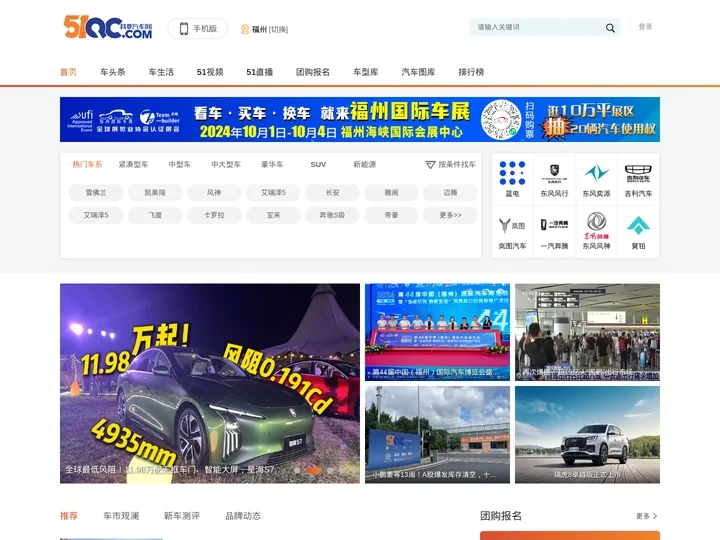Choose the 迈腾 car series pill
The height and width of the screenshot is (540, 720).
pyautogui.click(x=450, y=193)
